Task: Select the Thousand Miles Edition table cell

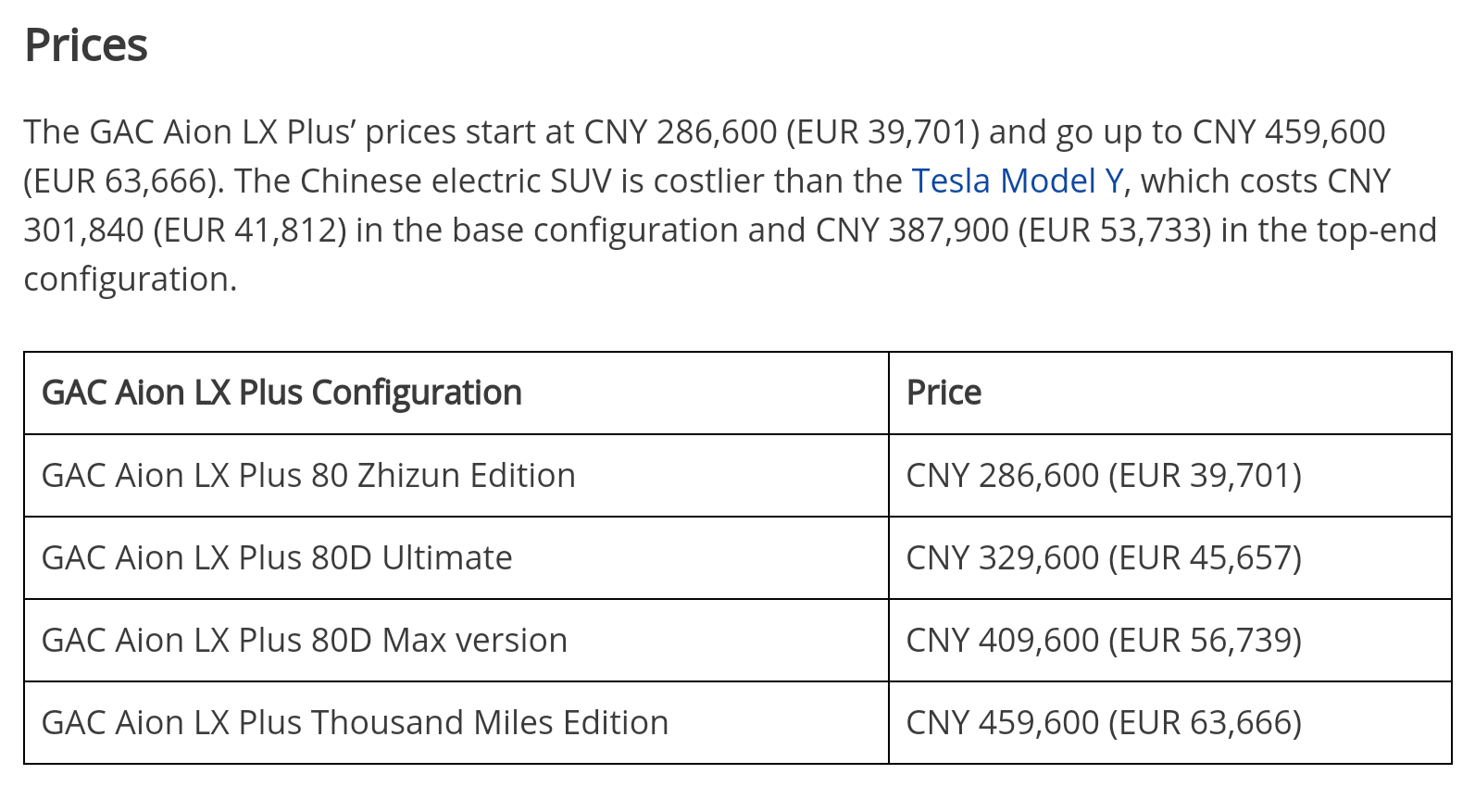Action: [x=355, y=723]
